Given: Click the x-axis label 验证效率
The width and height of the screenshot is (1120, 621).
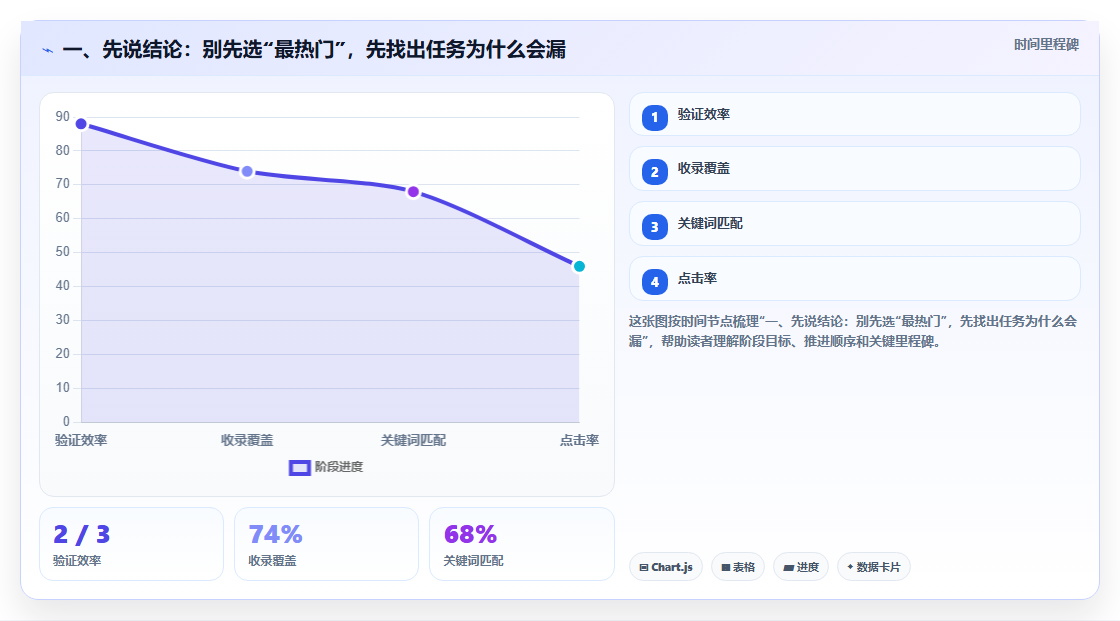Looking at the screenshot, I should tap(81, 440).
